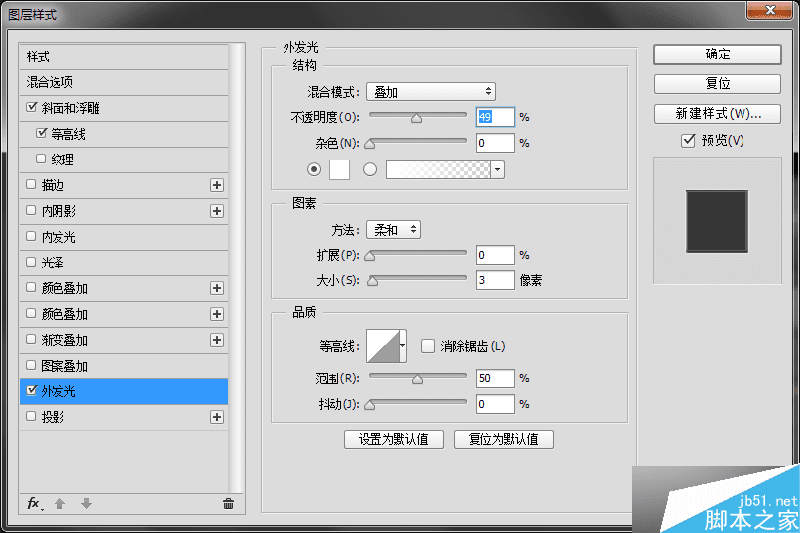The image size is (800, 533).
Task: Click the 不透明度 value field showing 49
Action: pos(495,117)
